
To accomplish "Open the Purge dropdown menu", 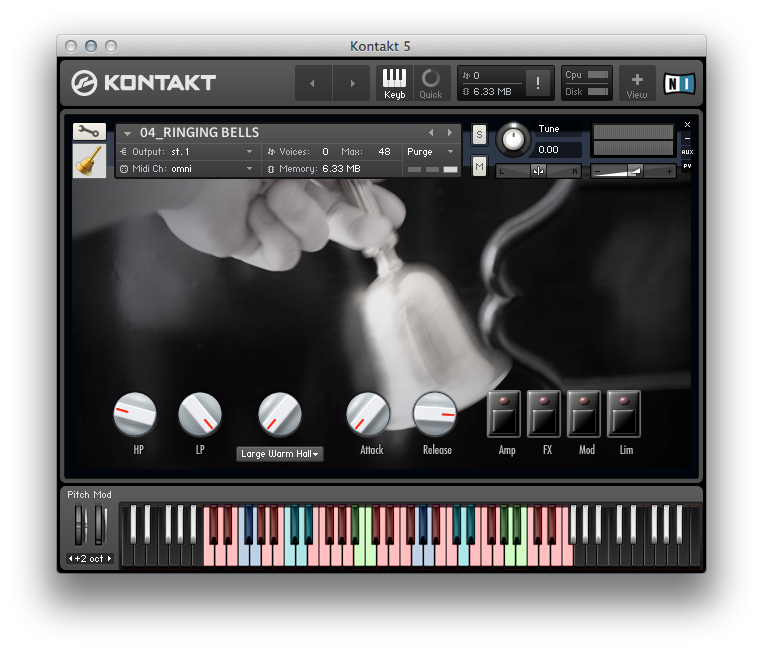I will [x=430, y=152].
